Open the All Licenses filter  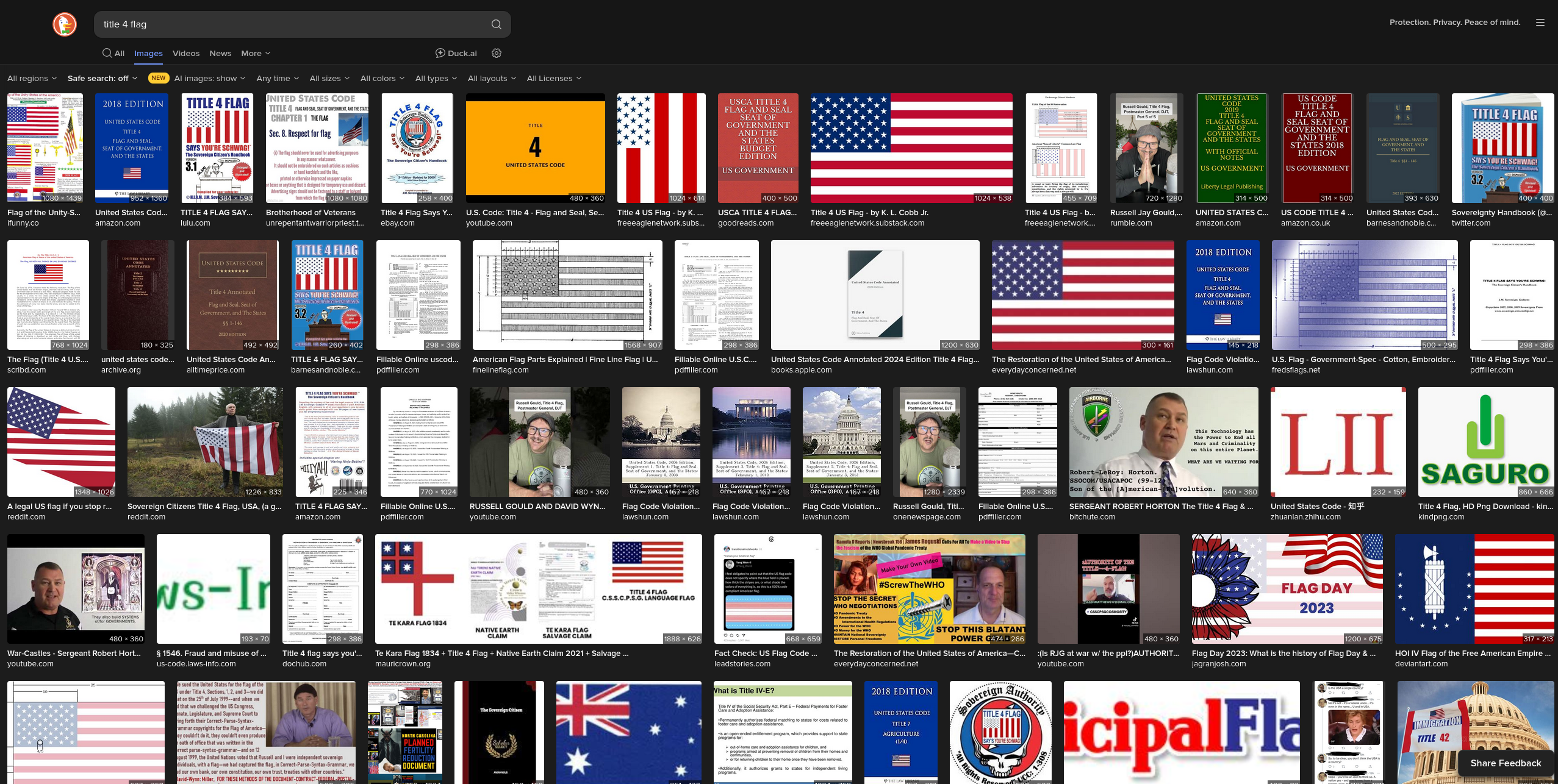[x=553, y=78]
